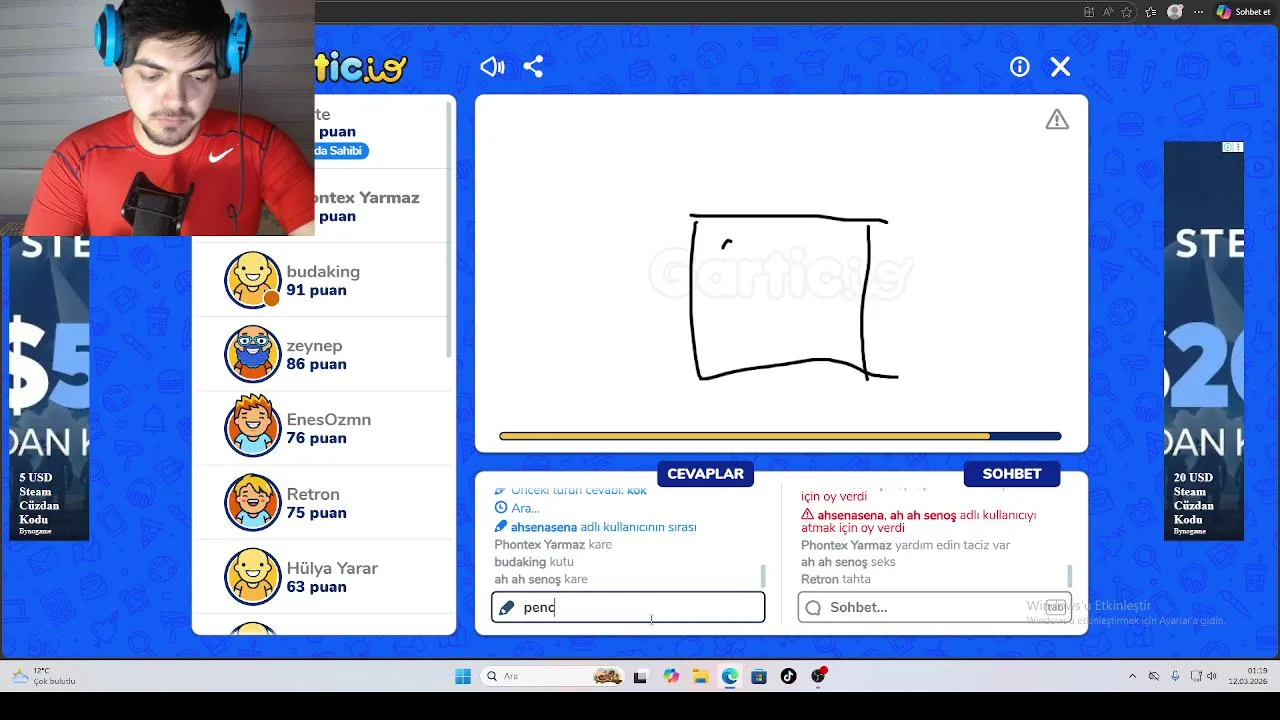
Task: Expand hidden system tray icons chevron
Action: [1132, 676]
